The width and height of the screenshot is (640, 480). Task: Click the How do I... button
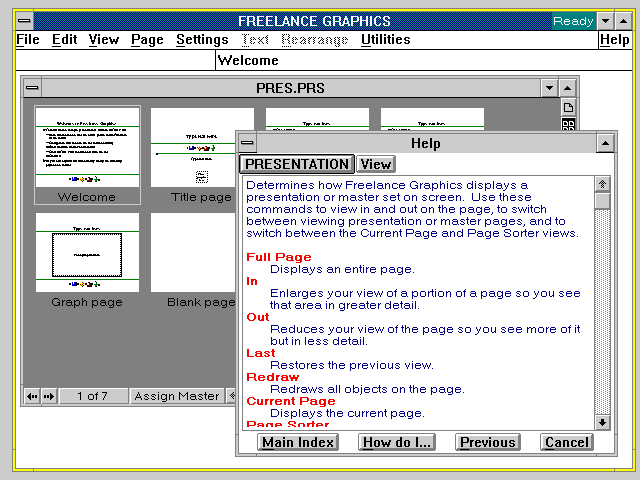[x=397, y=442]
